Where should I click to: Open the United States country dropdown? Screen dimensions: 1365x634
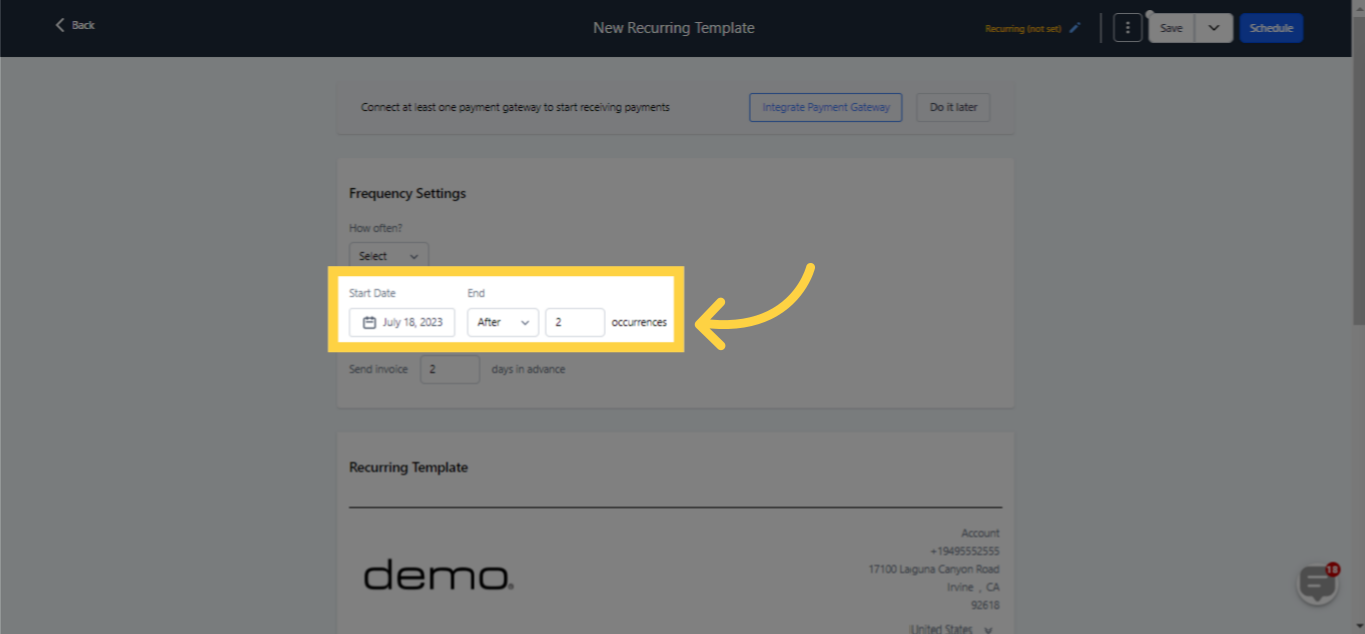[x=951, y=629]
